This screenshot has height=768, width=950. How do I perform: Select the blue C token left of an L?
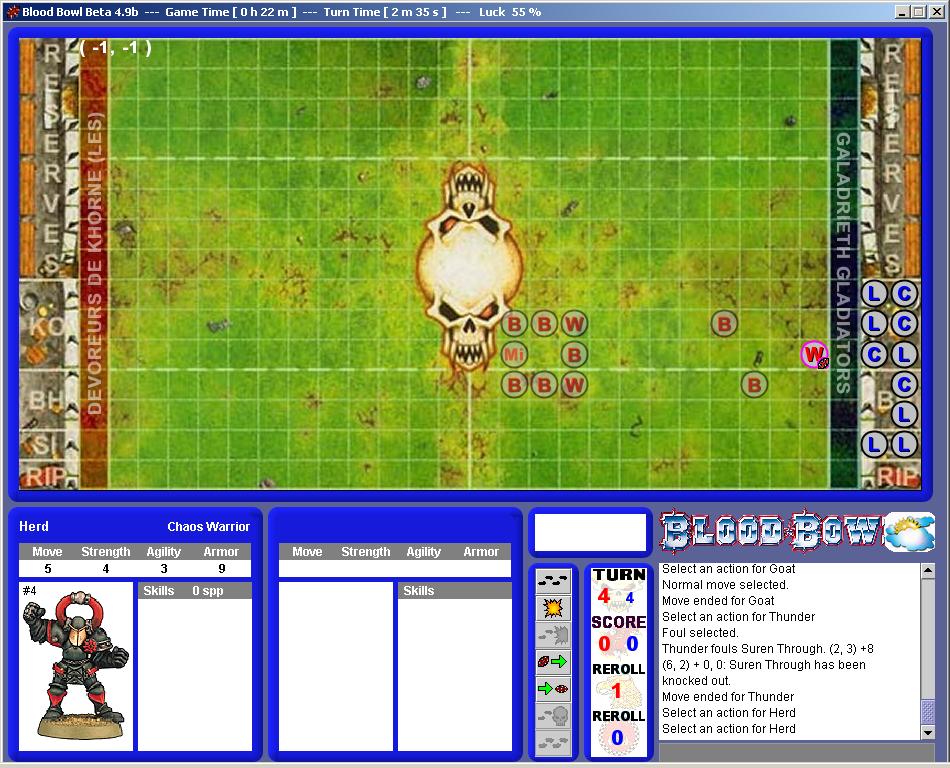pyautogui.click(x=874, y=354)
